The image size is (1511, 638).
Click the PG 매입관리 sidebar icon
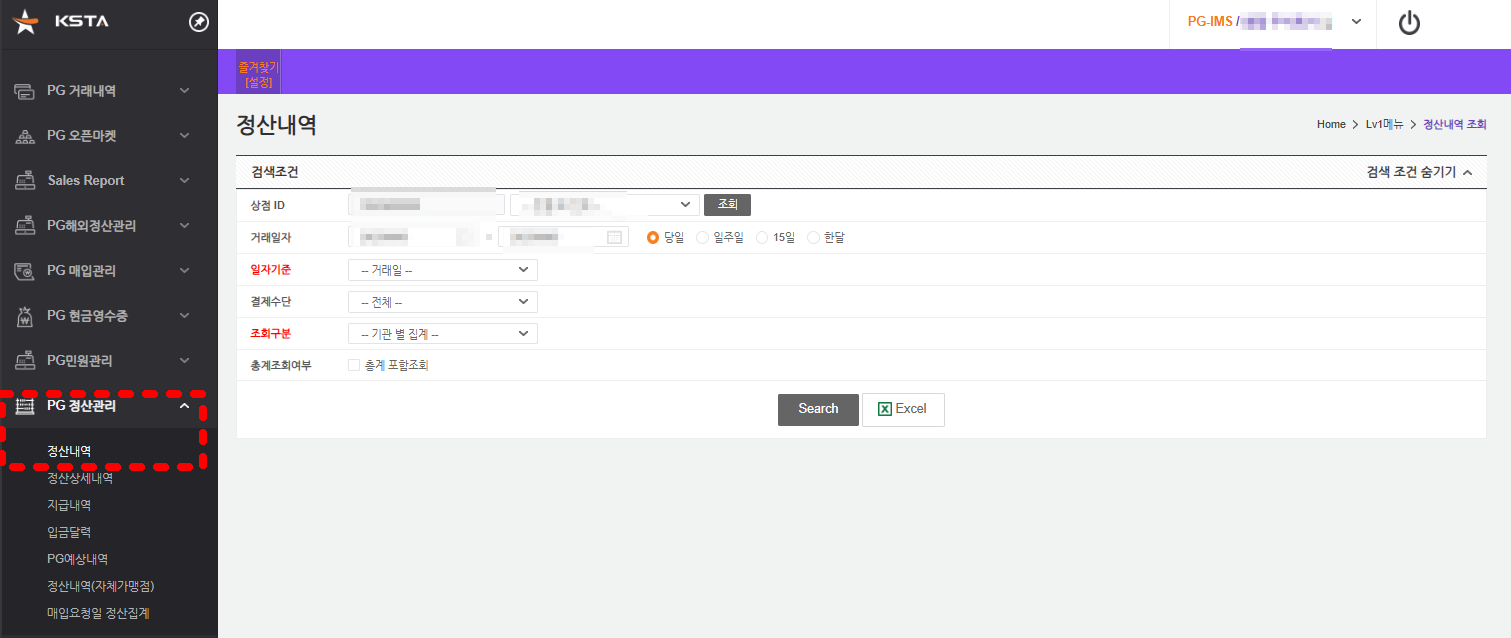click(25, 271)
